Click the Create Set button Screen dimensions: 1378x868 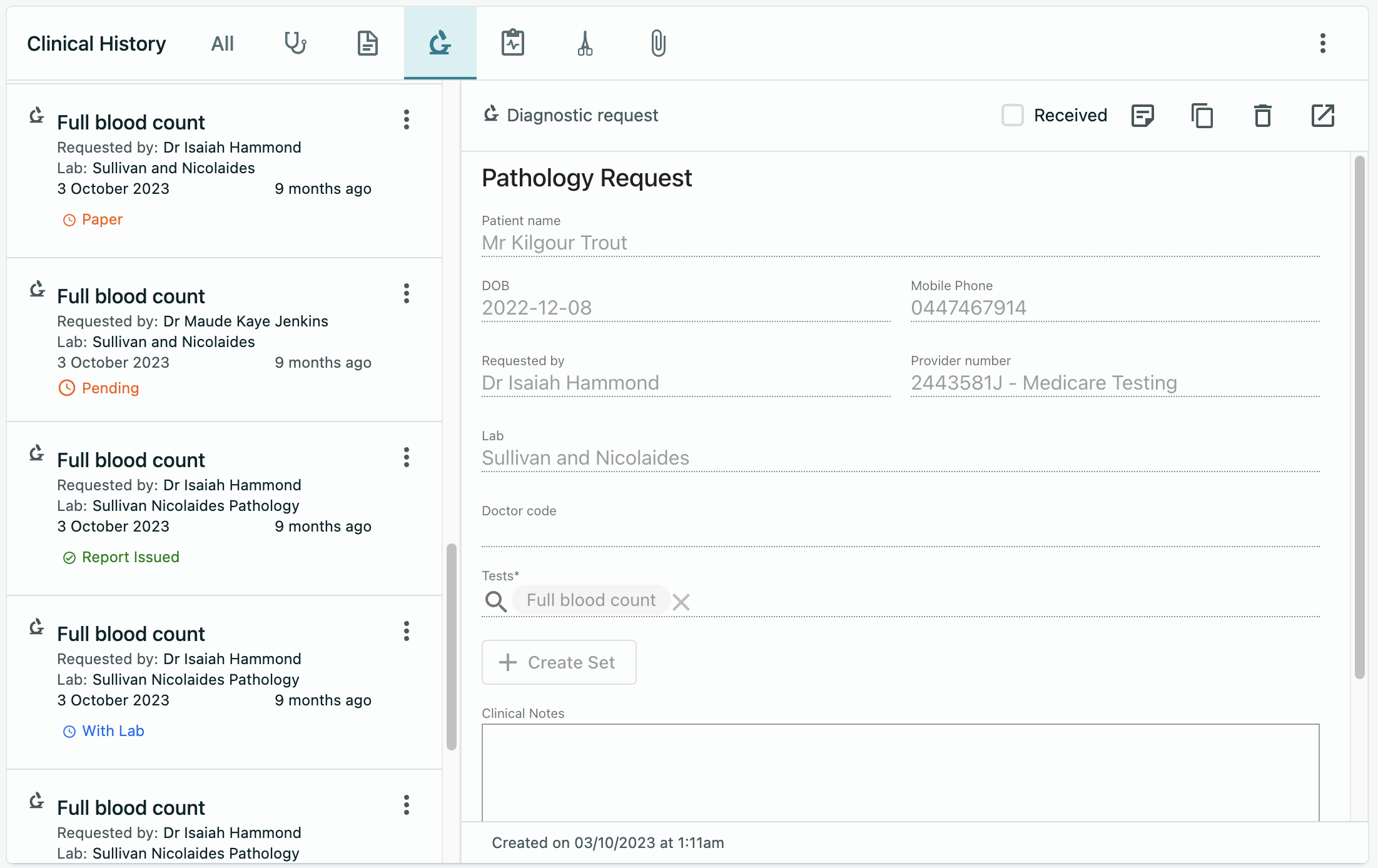(559, 662)
